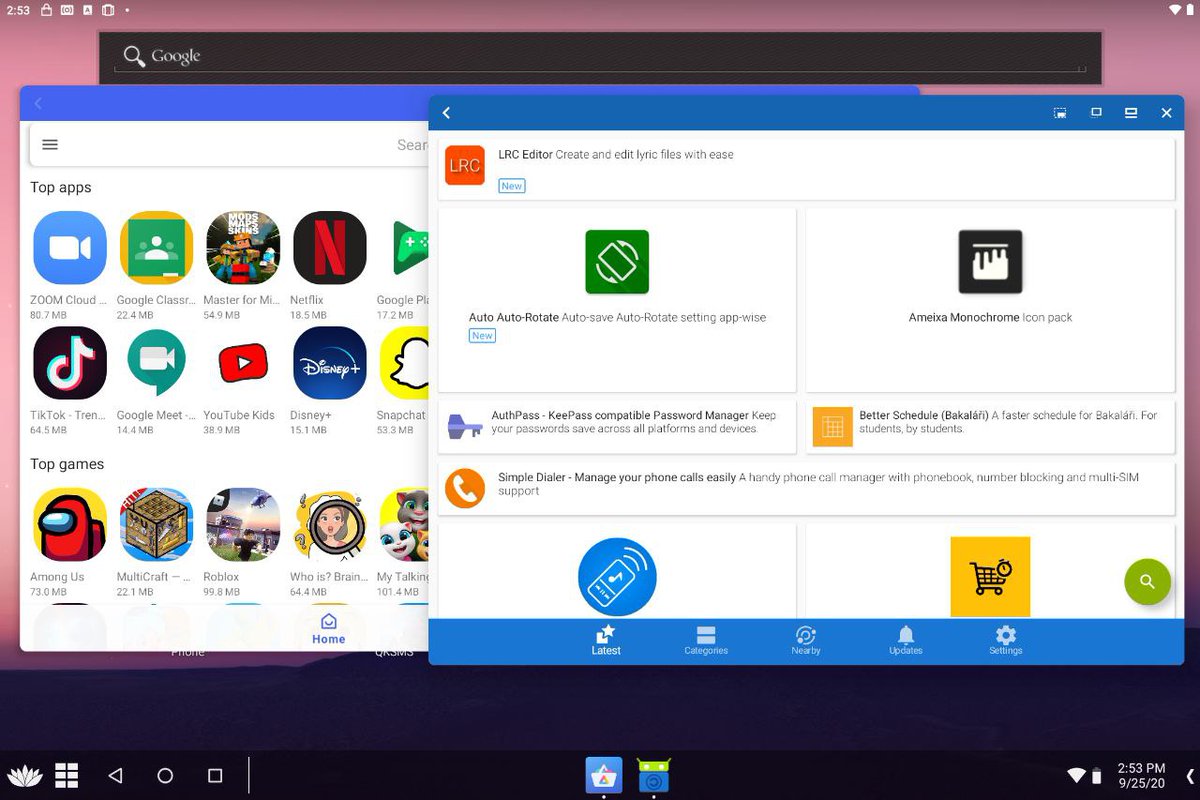Click Top games heading
The image size is (1200, 800).
[67, 464]
